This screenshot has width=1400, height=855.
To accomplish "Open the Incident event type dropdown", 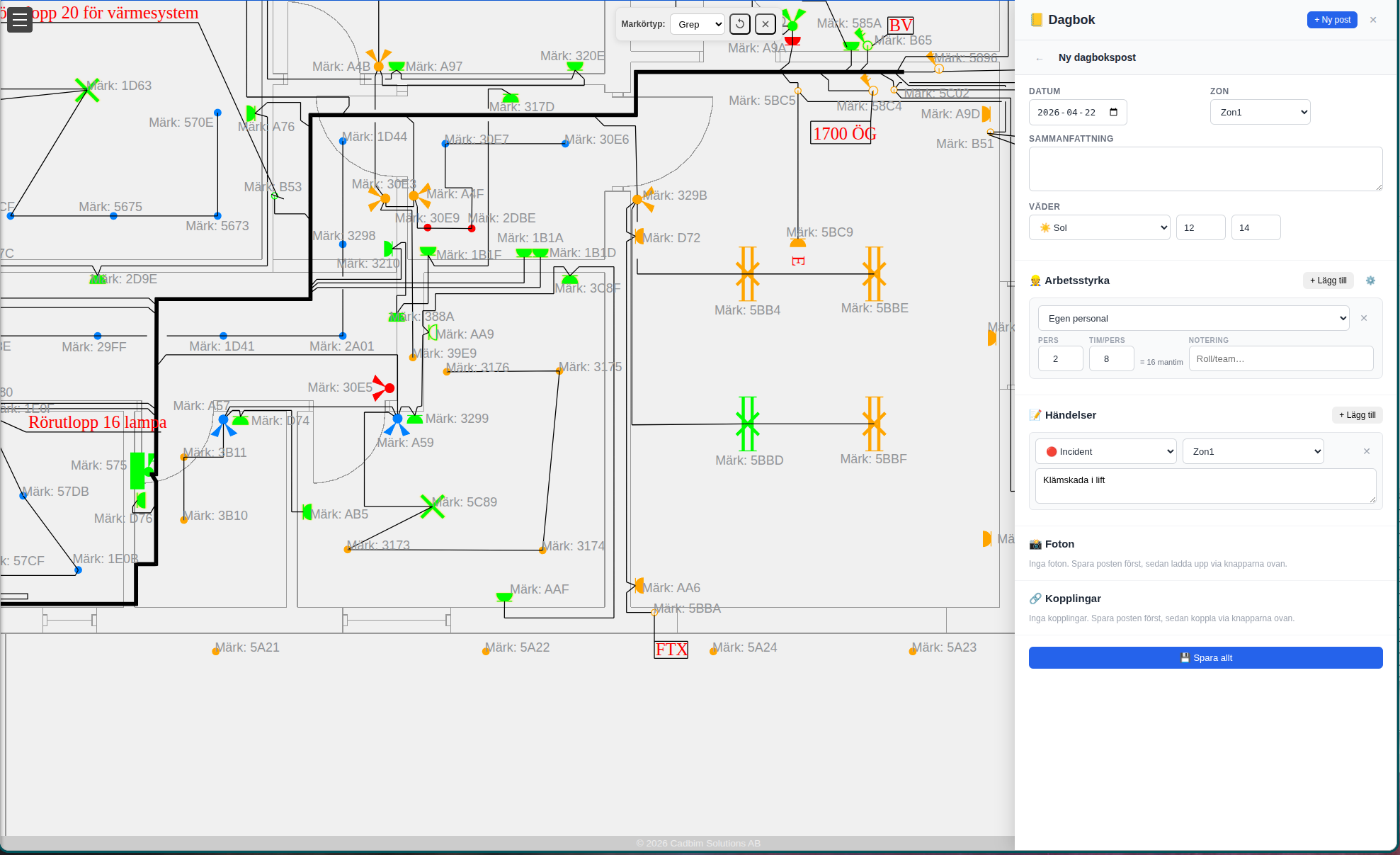I will click(1105, 451).
